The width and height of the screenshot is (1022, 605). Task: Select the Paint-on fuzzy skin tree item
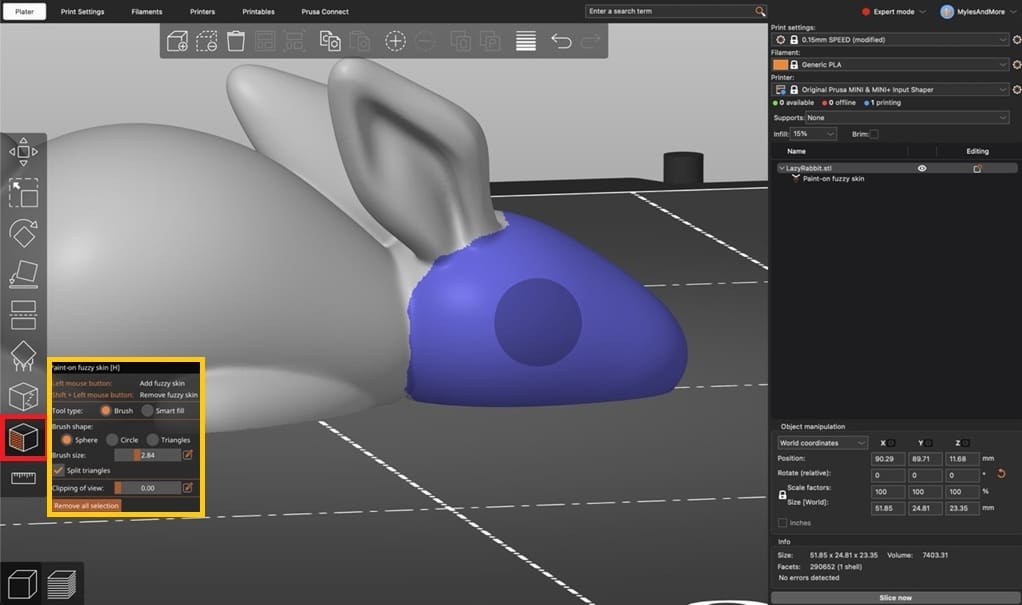pyautogui.click(x=833, y=179)
